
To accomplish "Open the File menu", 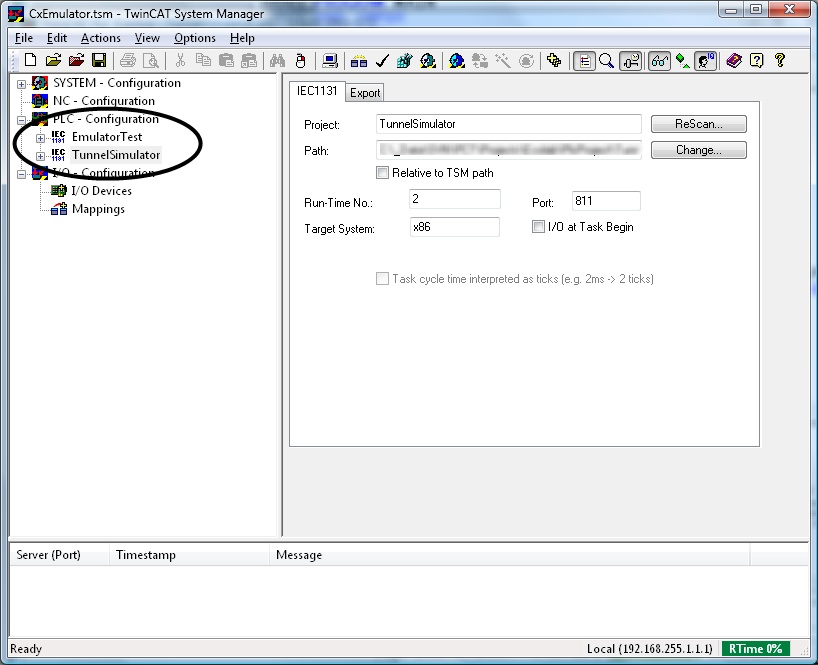I will pyautogui.click(x=23, y=38).
